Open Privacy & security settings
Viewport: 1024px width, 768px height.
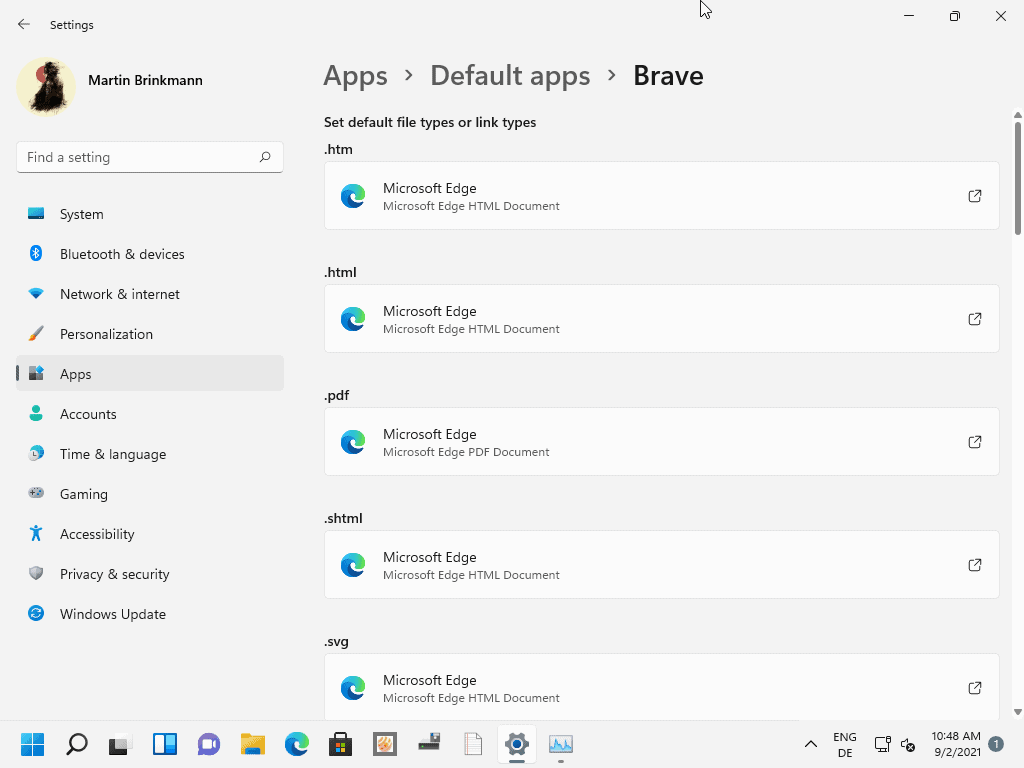coord(114,574)
